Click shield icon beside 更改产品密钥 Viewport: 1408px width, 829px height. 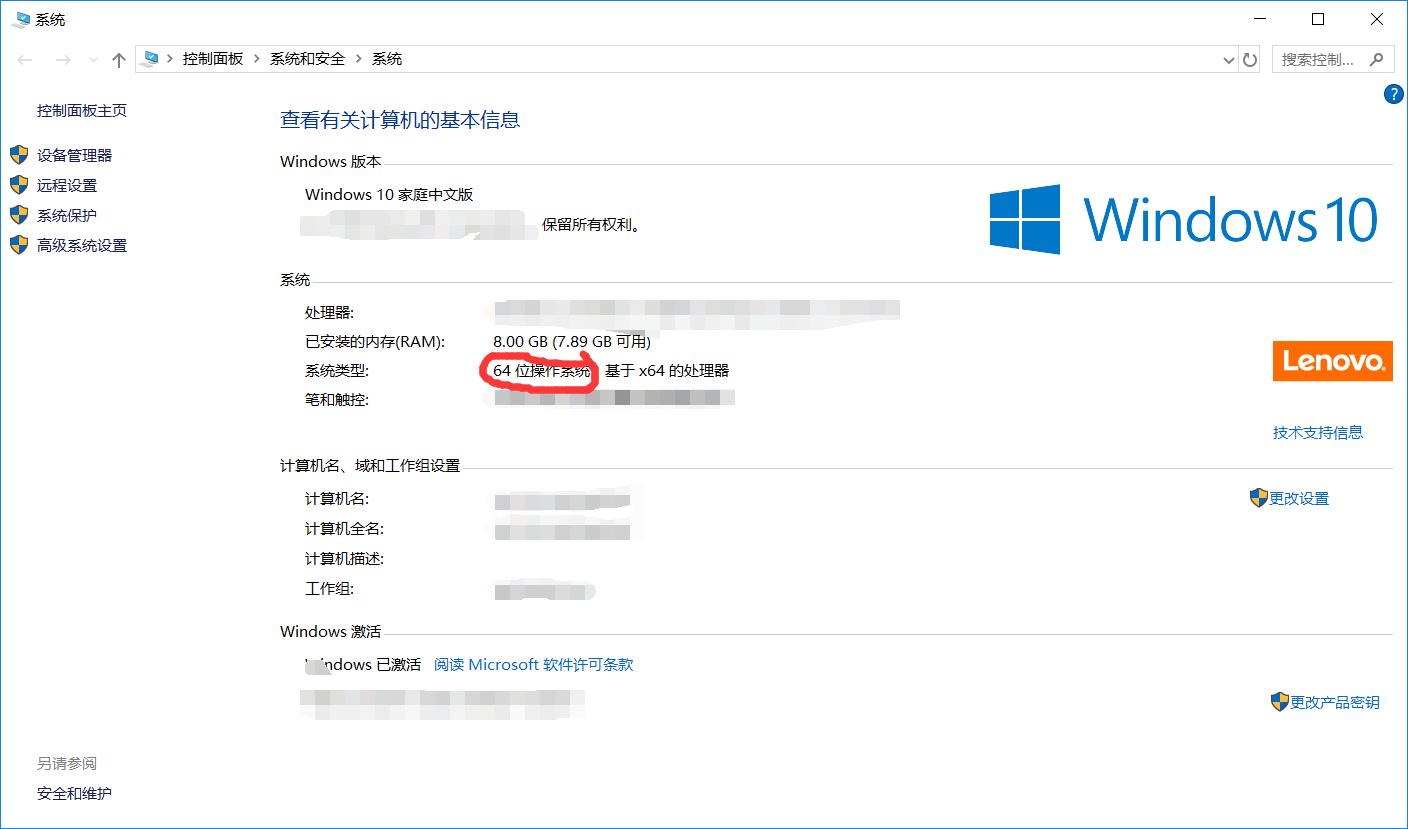(1280, 702)
